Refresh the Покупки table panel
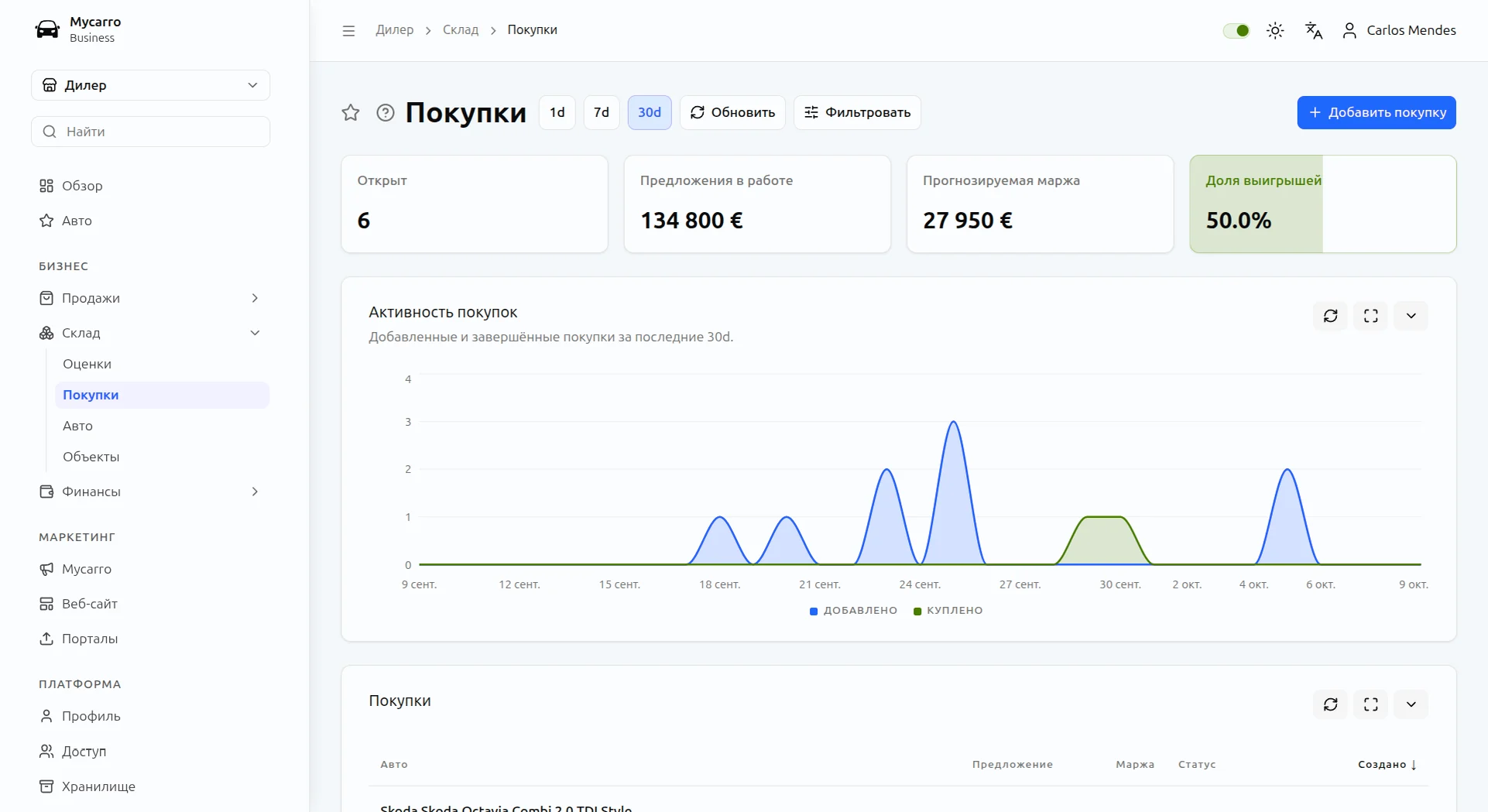The height and width of the screenshot is (812, 1488). point(1331,704)
